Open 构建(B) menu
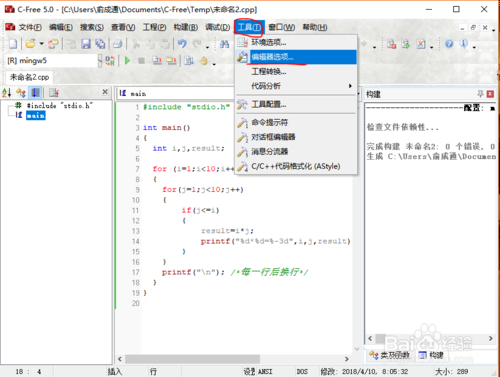Image resolution: width=500 pixels, height=377 pixels. pos(186,27)
